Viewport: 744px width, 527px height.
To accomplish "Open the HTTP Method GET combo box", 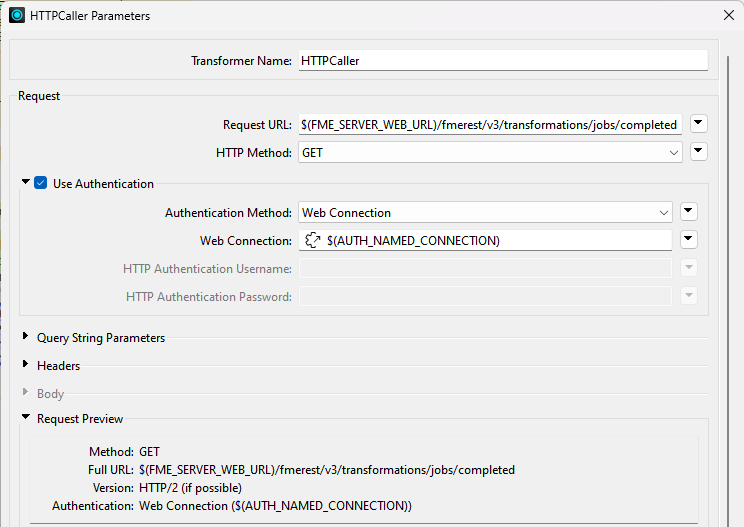I will click(x=490, y=153).
